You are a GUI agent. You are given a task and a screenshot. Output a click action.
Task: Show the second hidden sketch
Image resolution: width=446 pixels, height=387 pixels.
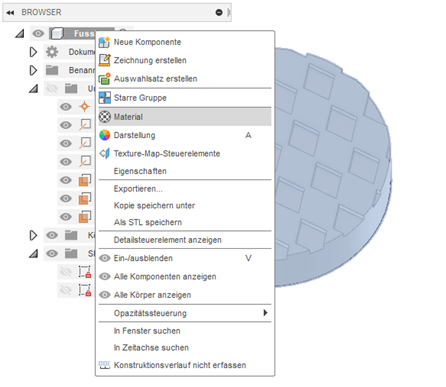pyautogui.click(x=66, y=290)
